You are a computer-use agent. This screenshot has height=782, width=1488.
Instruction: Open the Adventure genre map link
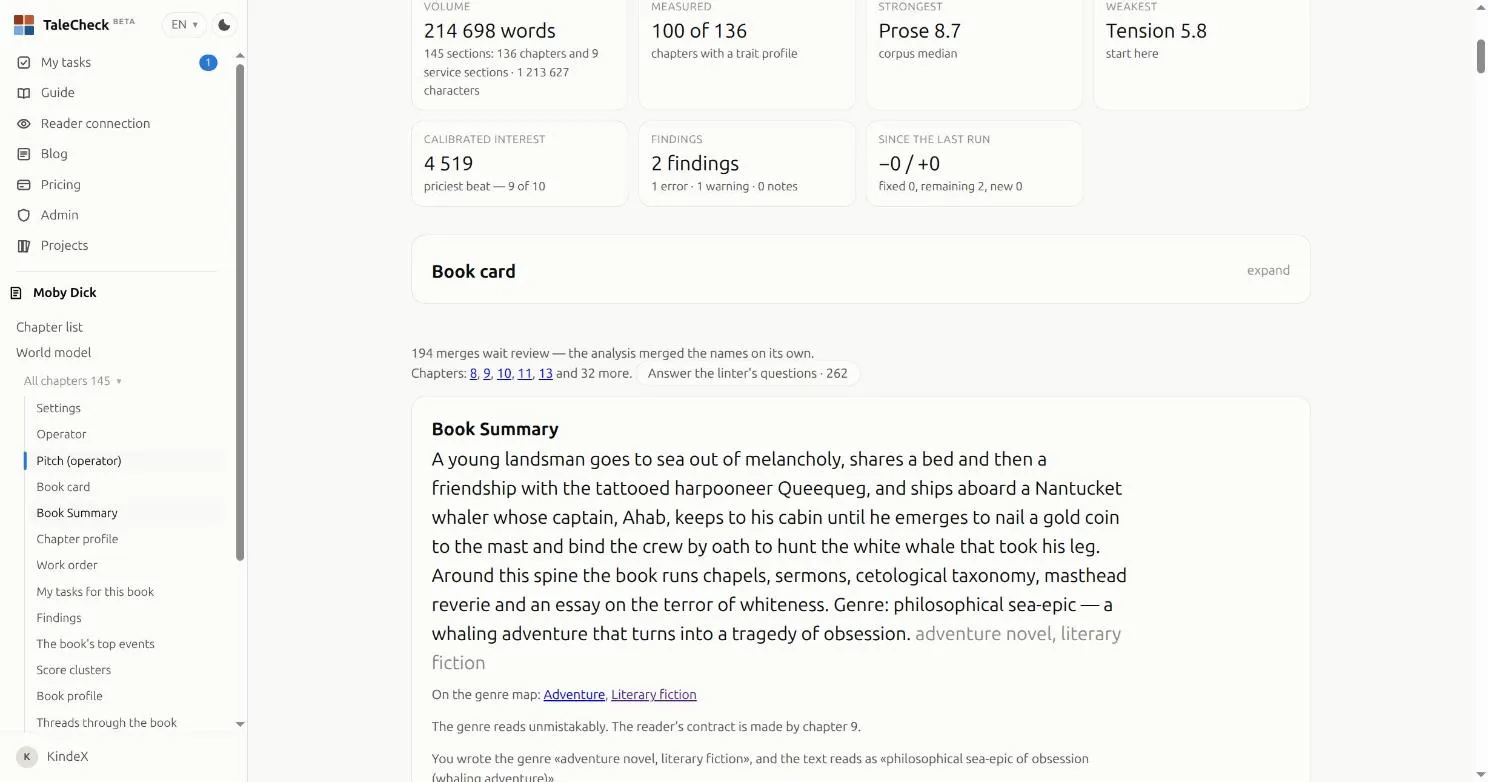[x=574, y=695]
